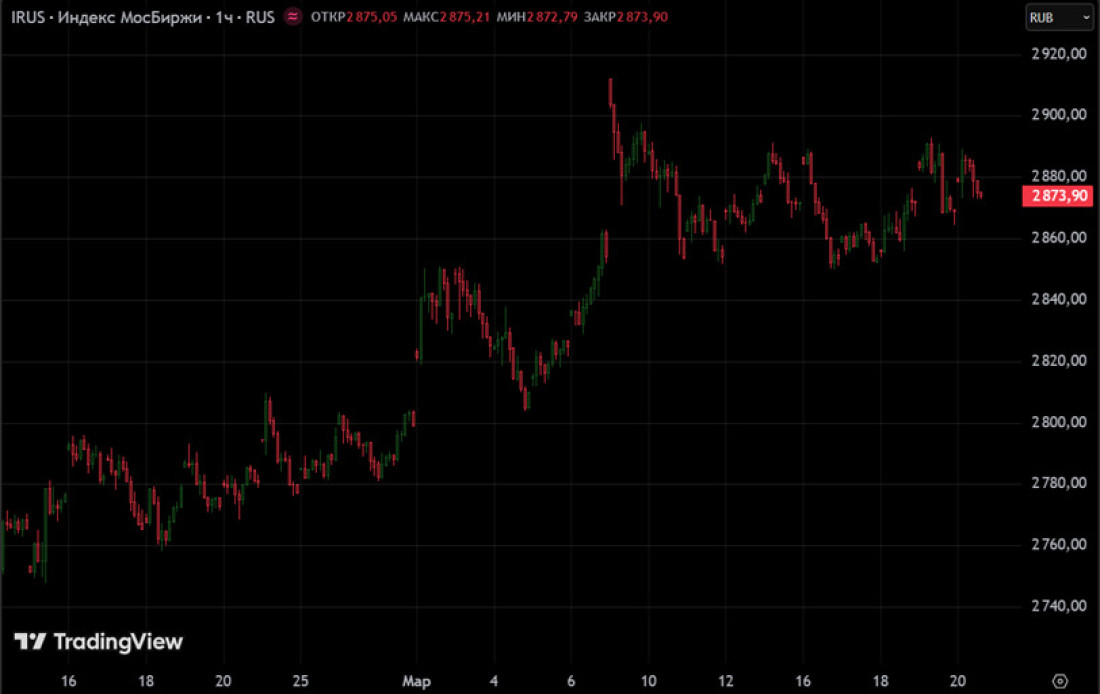Click the 2 880,00 price axis label
The height and width of the screenshot is (694, 1100).
[1059, 175]
